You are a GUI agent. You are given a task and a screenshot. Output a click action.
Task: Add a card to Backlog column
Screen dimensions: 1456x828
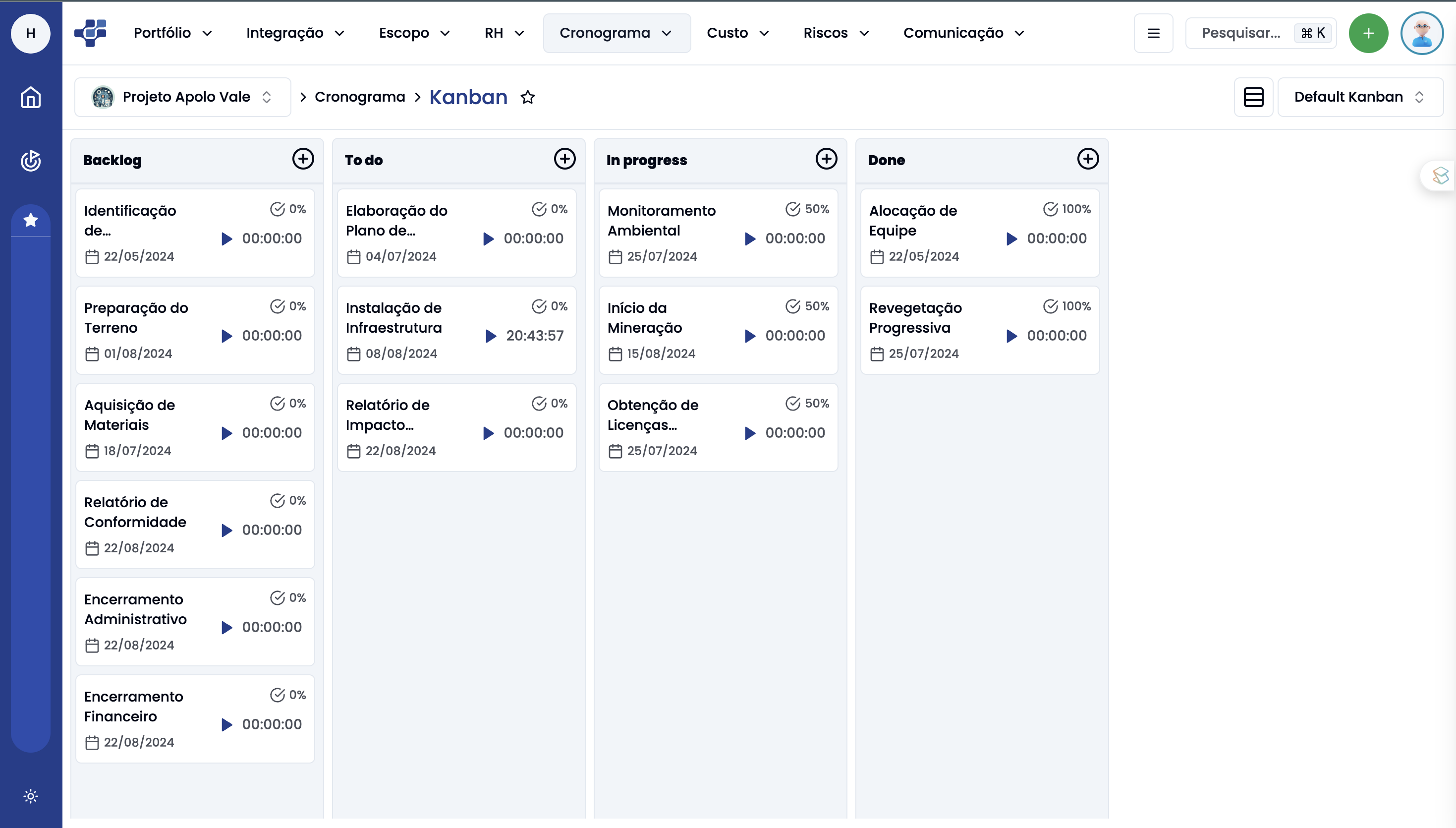(303, 159)
